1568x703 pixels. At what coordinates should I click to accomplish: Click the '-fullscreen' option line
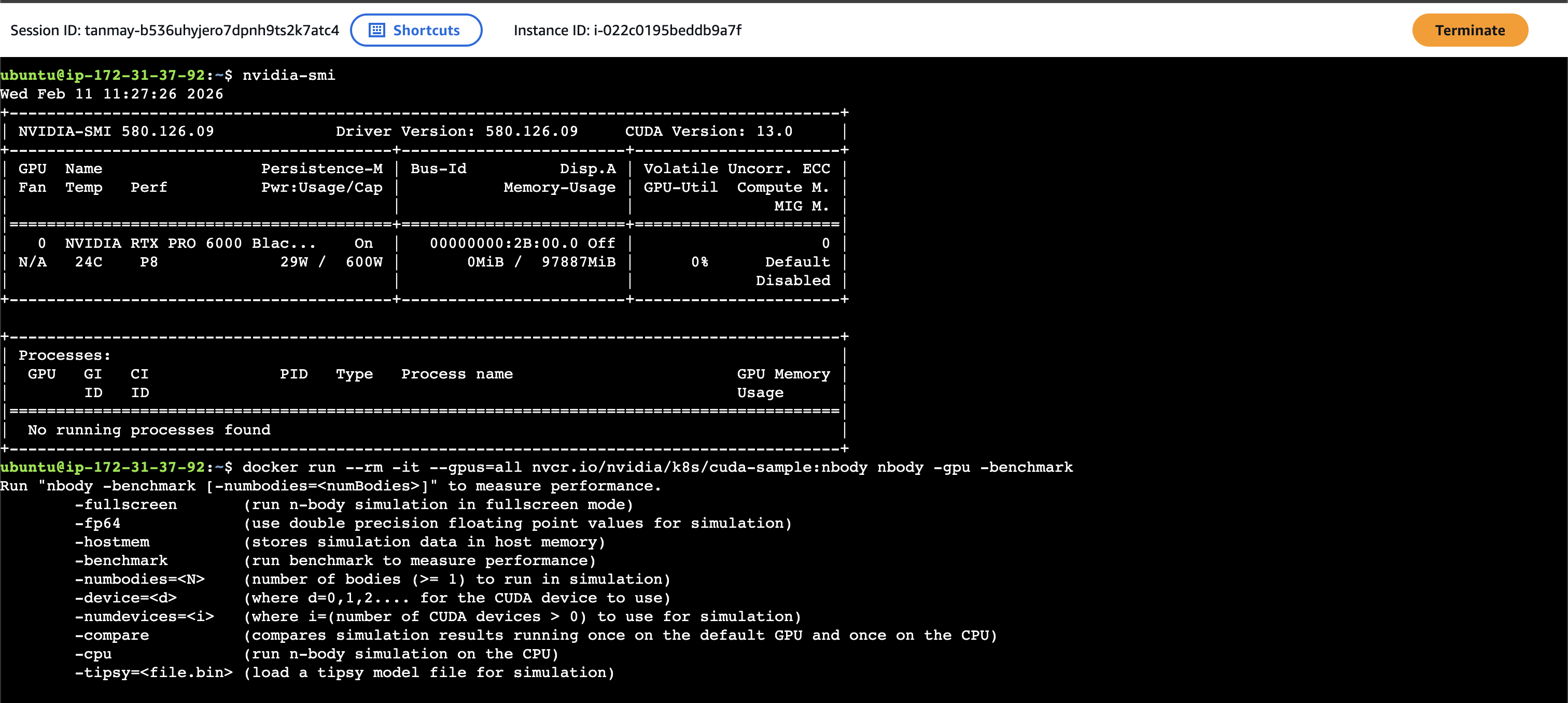pos(354,504)
